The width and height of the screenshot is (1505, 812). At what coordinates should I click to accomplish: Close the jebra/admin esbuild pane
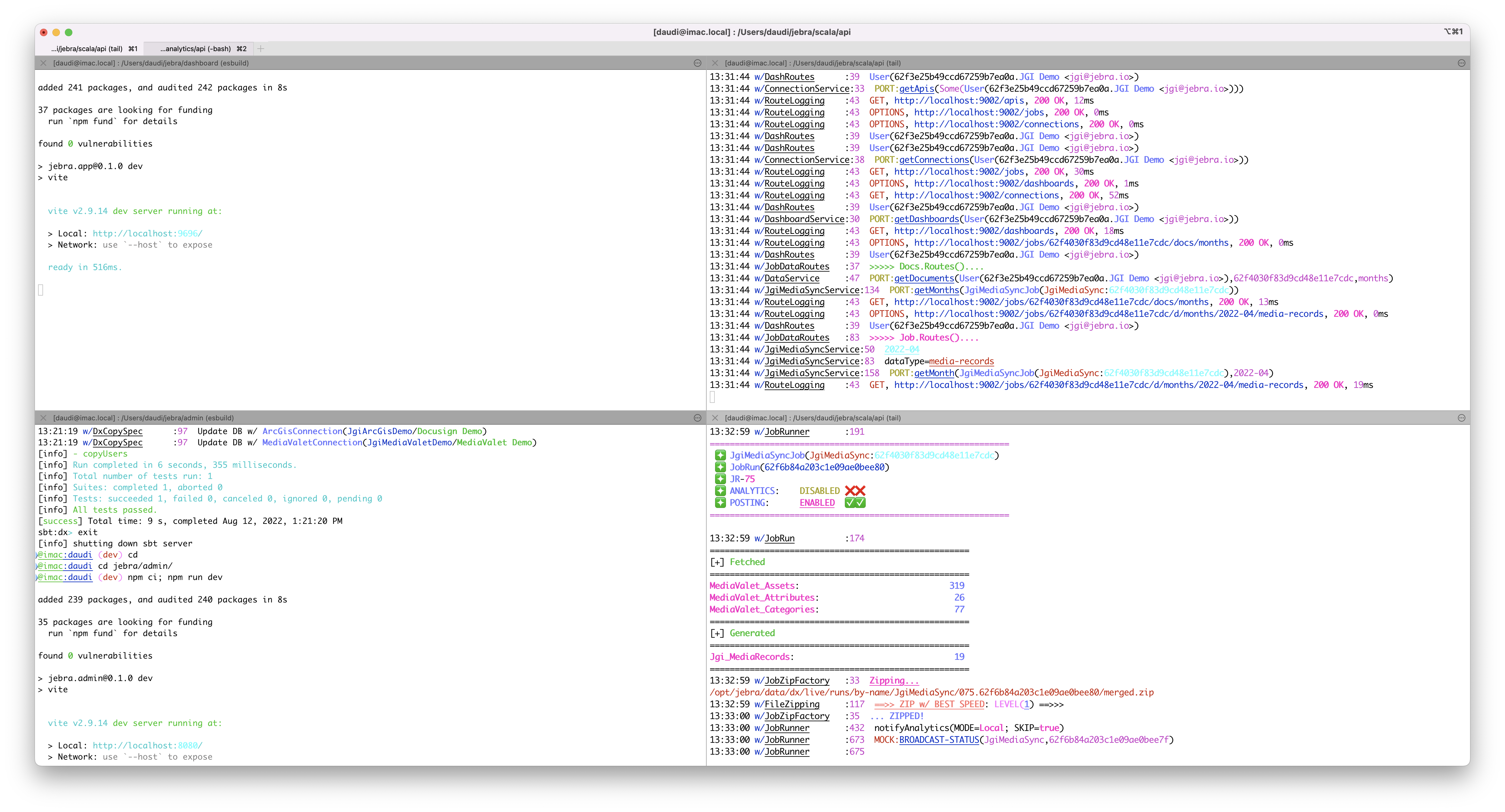(x=43, y=418)
